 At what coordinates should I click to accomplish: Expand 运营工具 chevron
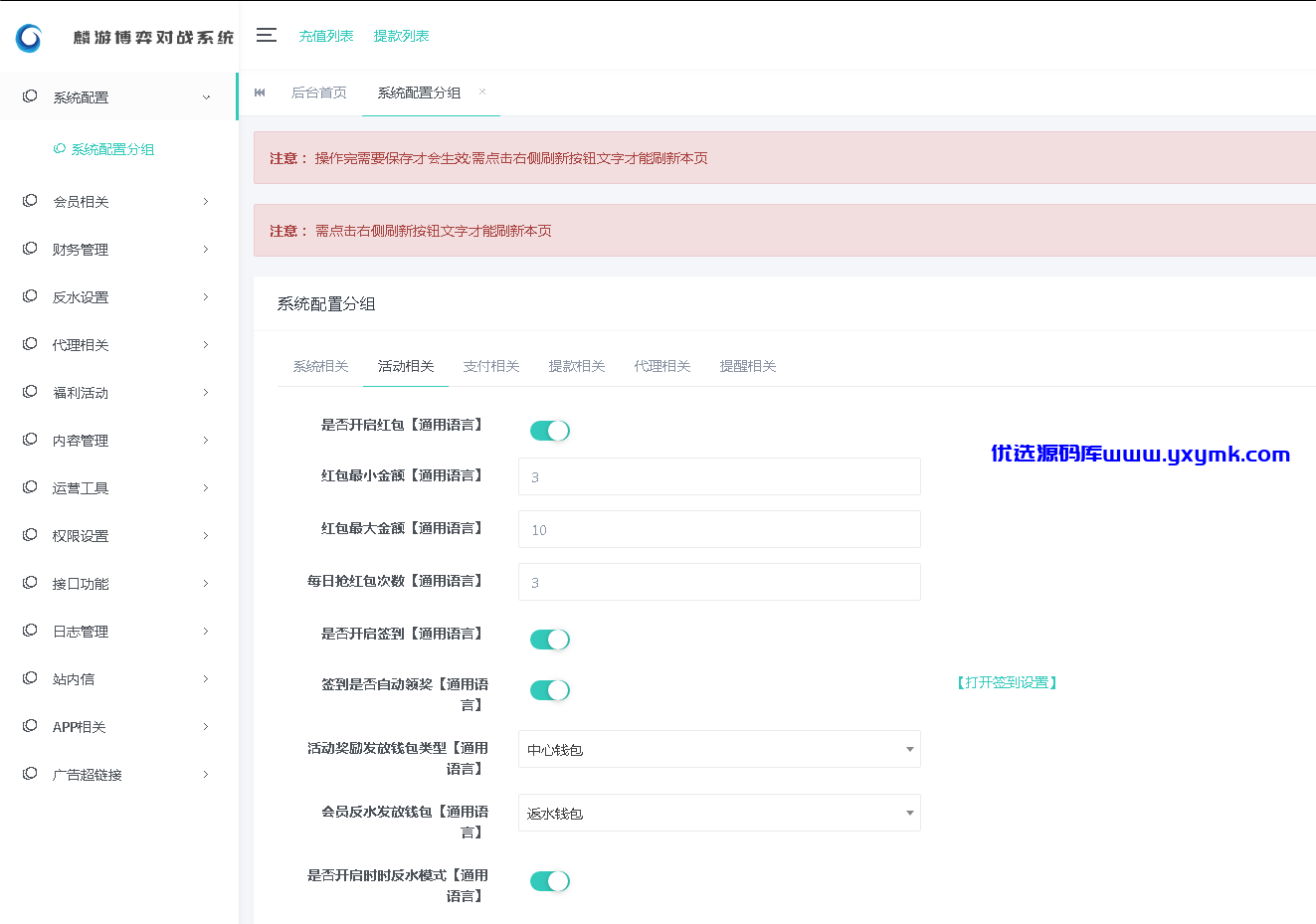(206, 488)
